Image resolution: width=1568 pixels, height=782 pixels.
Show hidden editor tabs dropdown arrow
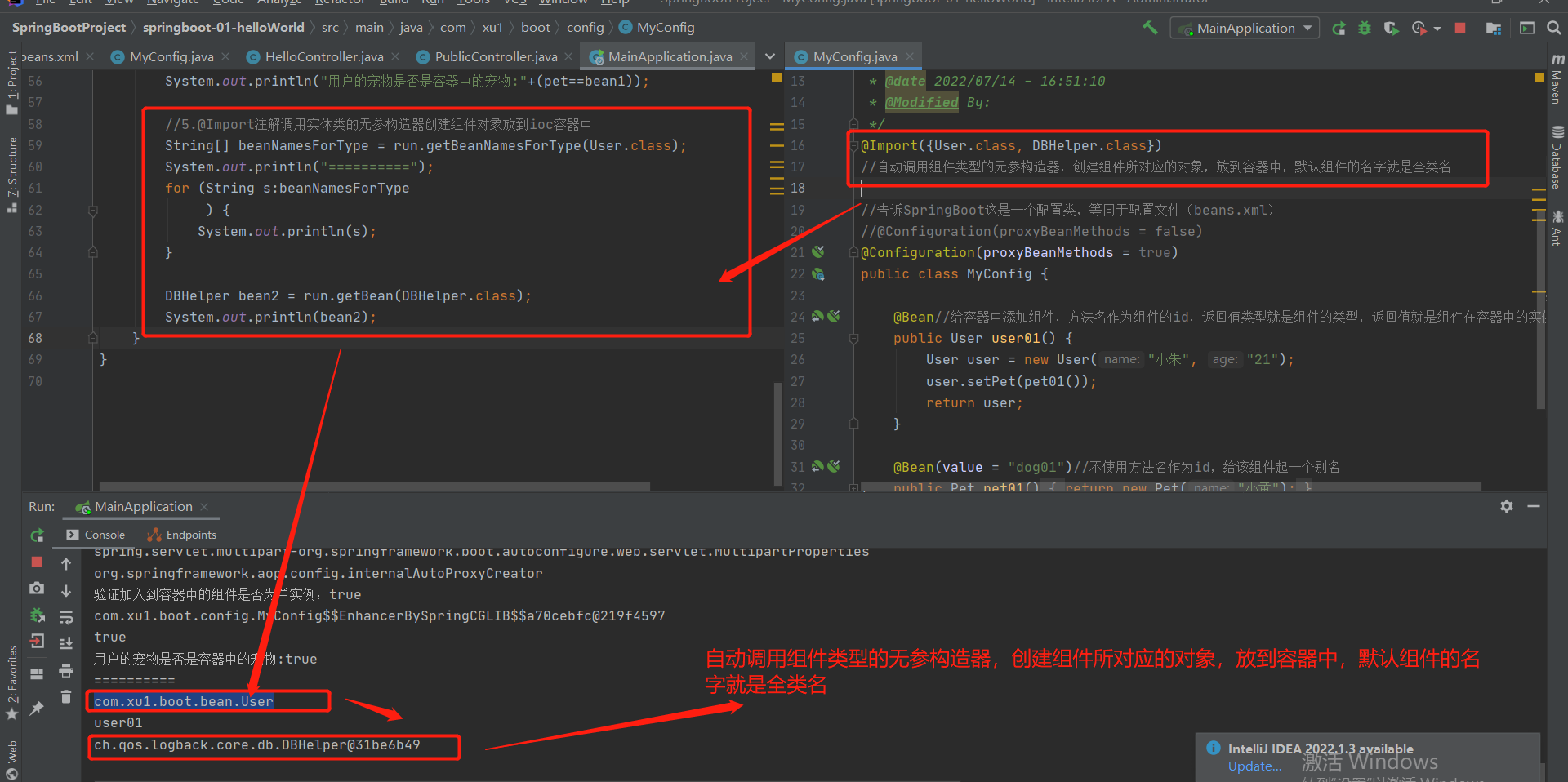[769, 56]
